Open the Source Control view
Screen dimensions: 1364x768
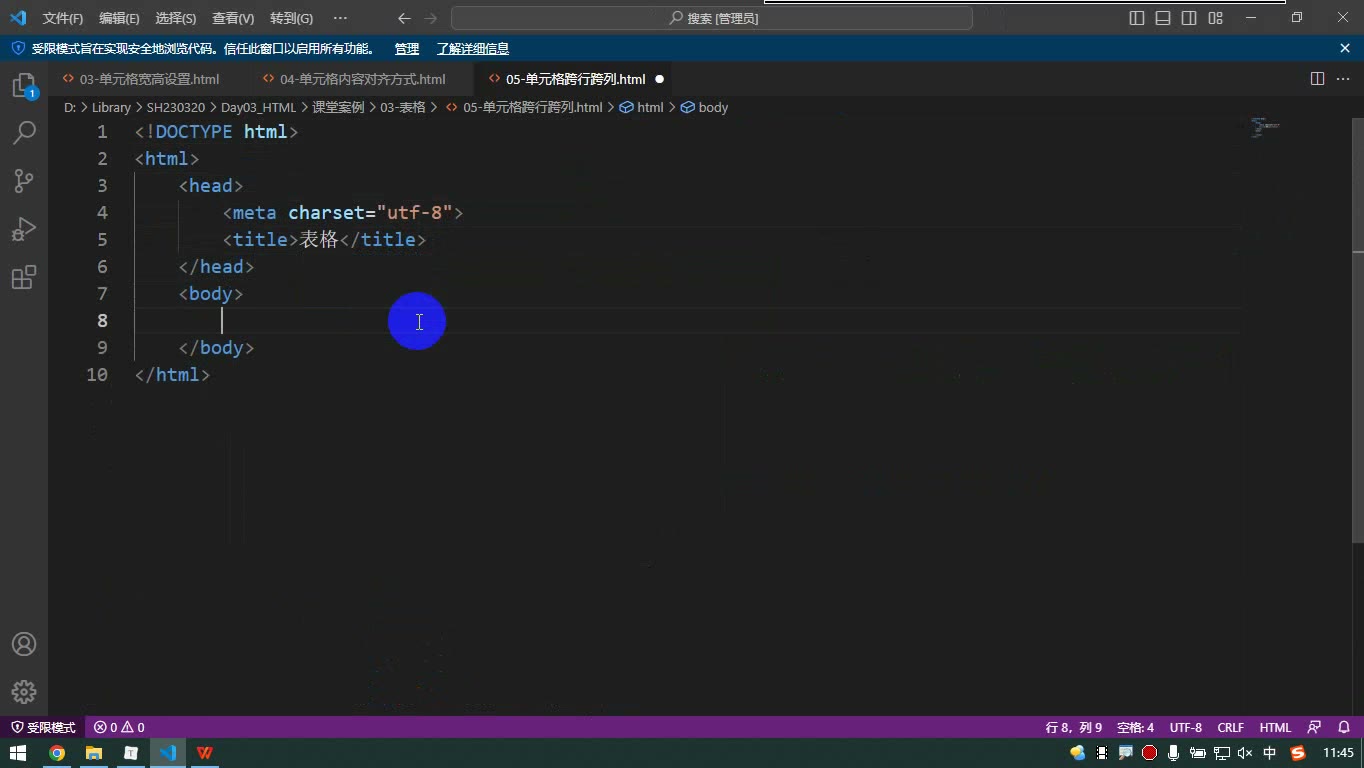click(x=24, y=181)
